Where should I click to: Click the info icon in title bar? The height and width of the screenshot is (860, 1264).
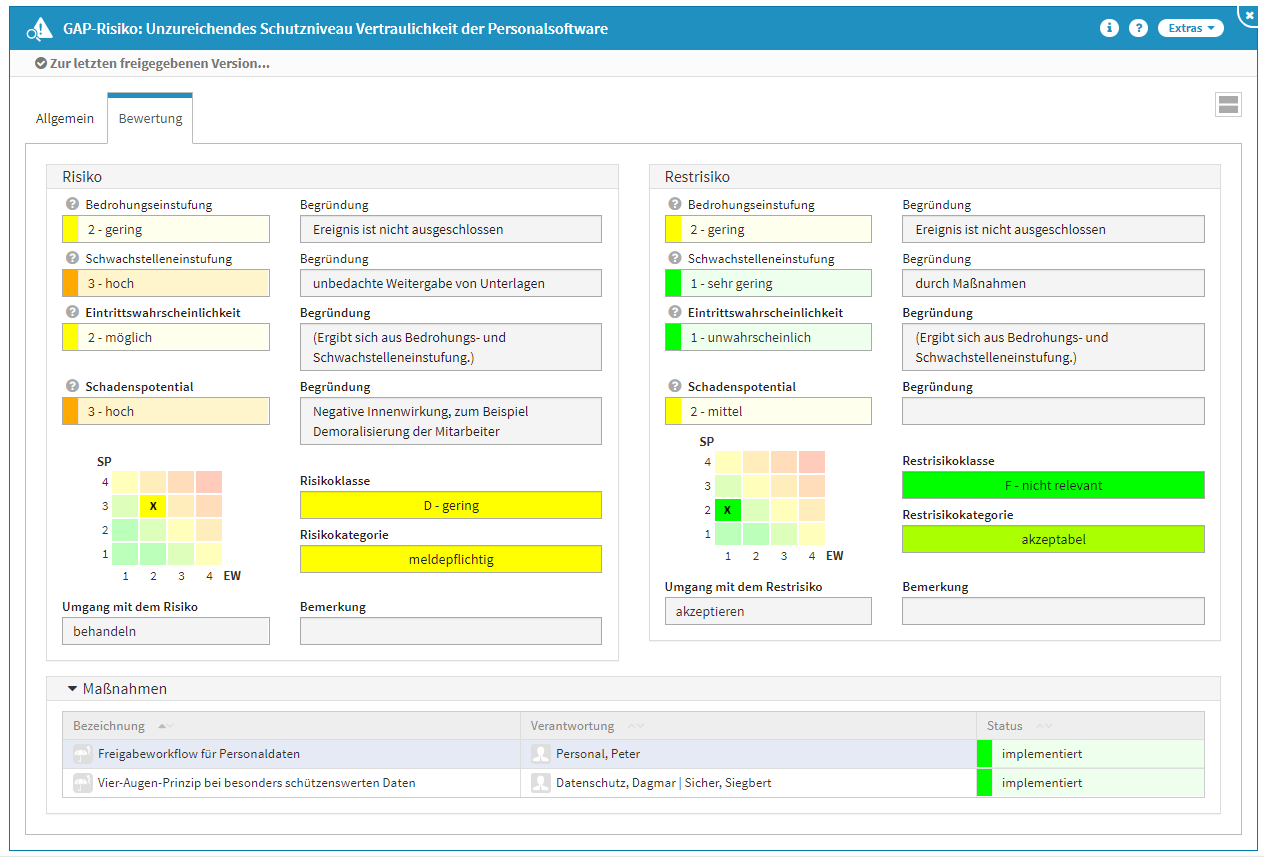tap(1108, 28)
